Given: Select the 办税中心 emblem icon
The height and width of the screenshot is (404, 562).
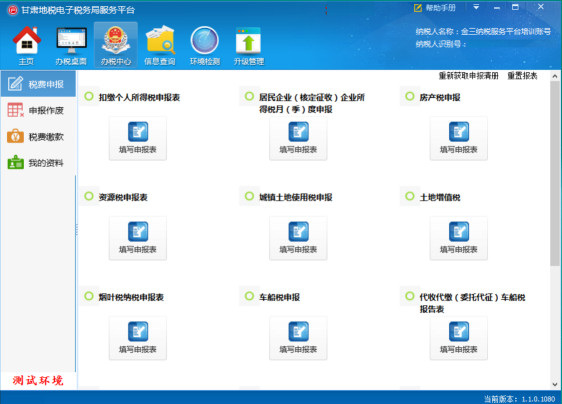Looking at the screenshot, I should tap(116, 45).
